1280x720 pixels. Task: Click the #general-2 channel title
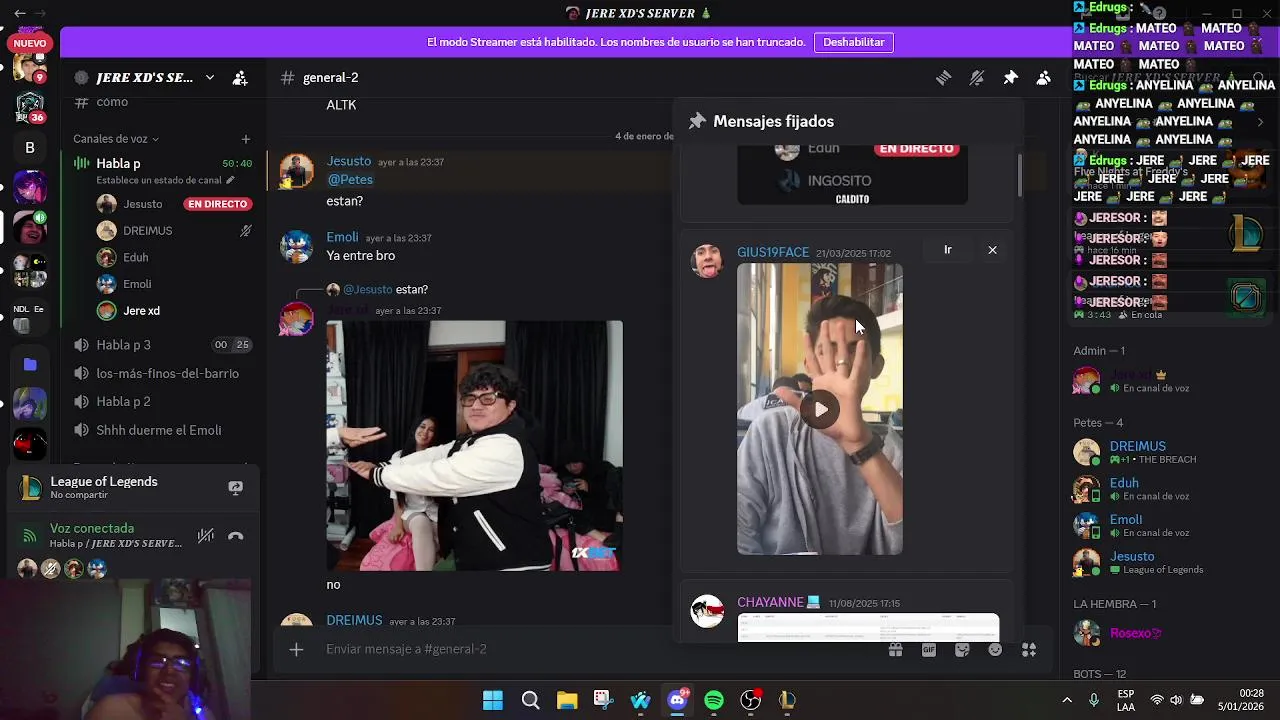330,78
